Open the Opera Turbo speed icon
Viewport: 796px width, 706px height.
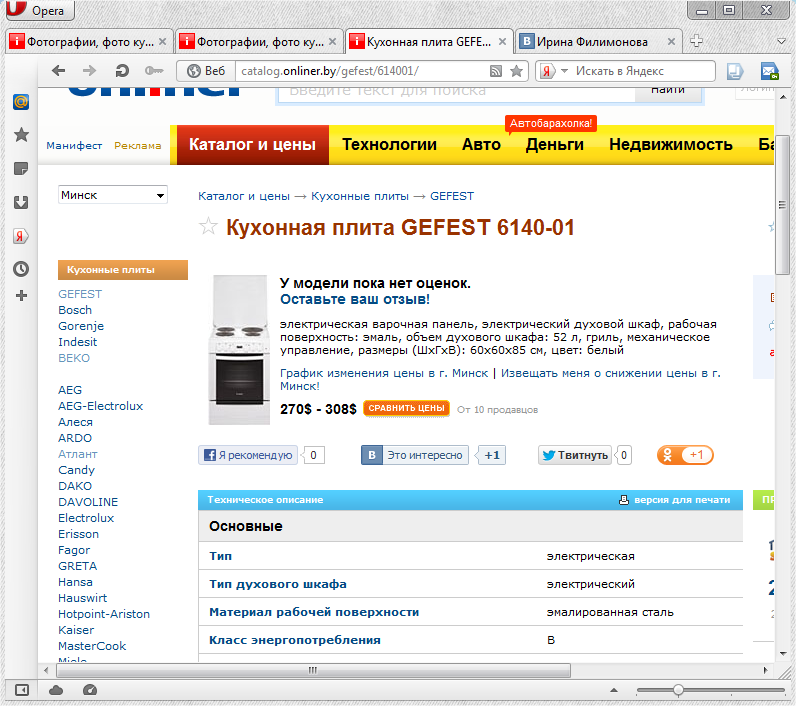coord(90,690)
